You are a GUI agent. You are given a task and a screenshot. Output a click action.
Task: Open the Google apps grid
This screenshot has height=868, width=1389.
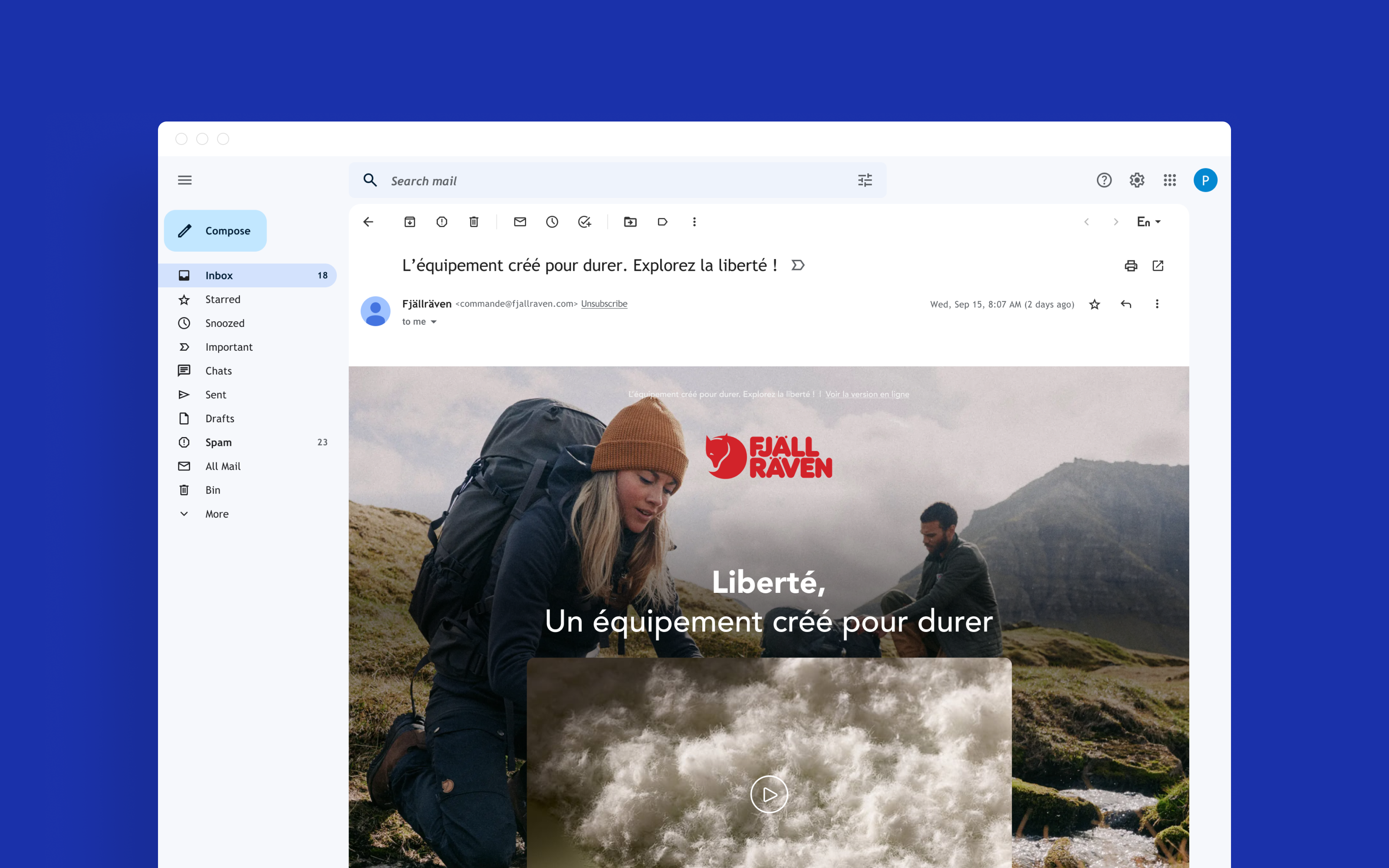point(1170,180)
